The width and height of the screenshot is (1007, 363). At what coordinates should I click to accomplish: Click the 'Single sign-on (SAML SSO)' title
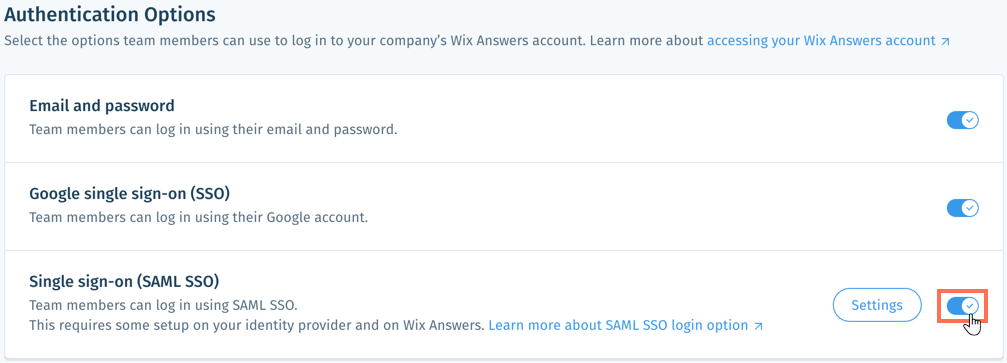click(x=125, y=281)
